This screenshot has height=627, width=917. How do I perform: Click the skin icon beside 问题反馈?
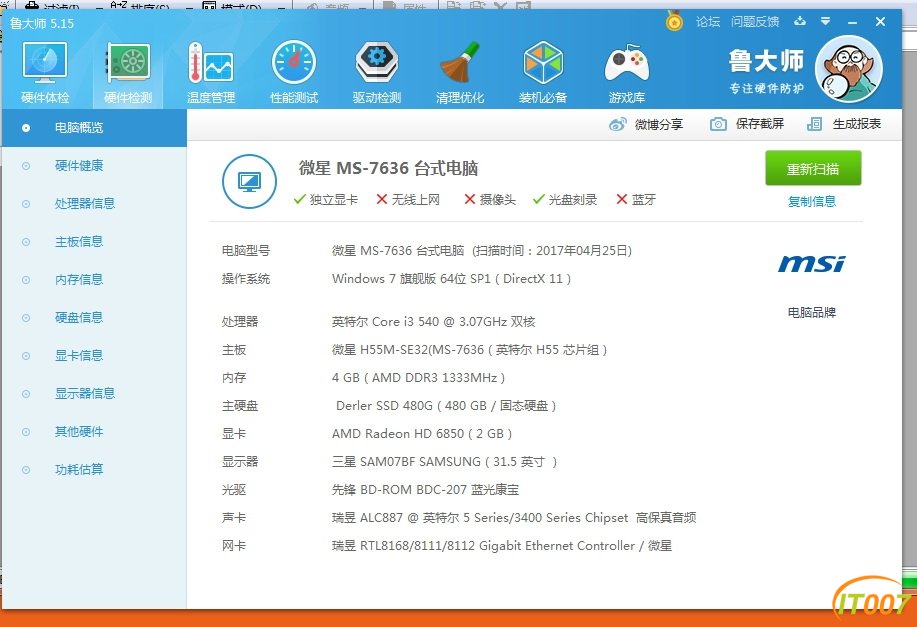[799, 22]
